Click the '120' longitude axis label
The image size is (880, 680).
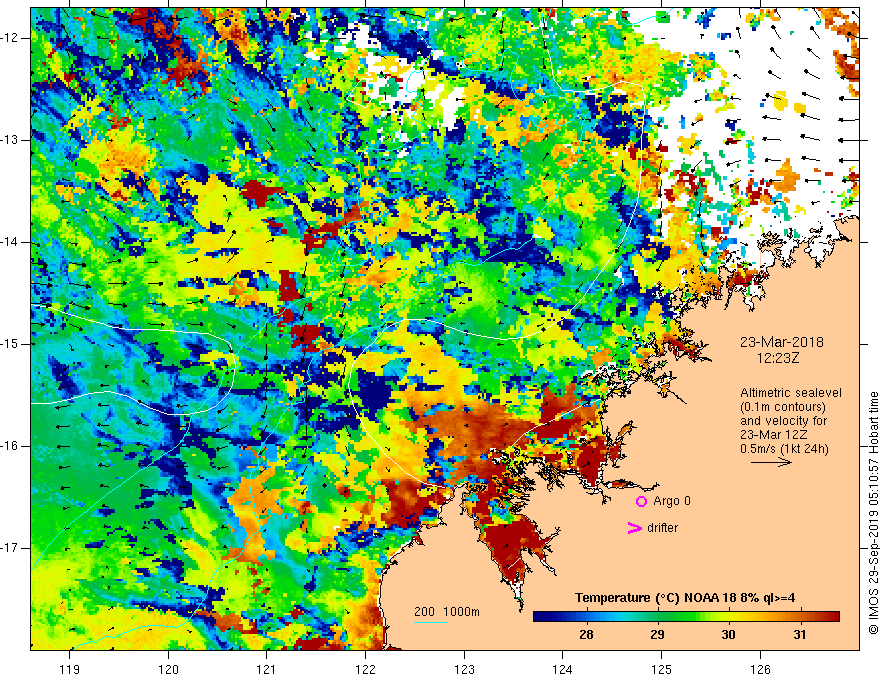[168, 669]
